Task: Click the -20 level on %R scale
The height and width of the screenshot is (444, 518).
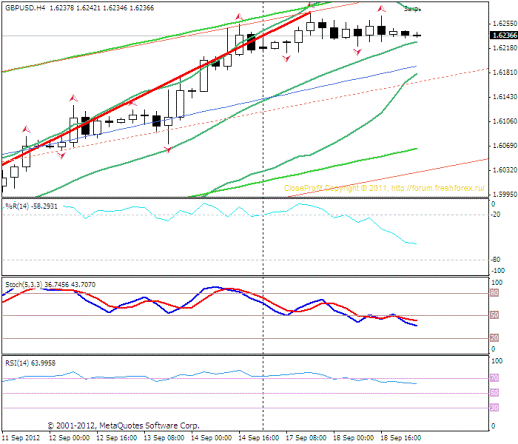Action: pos(496,215)
